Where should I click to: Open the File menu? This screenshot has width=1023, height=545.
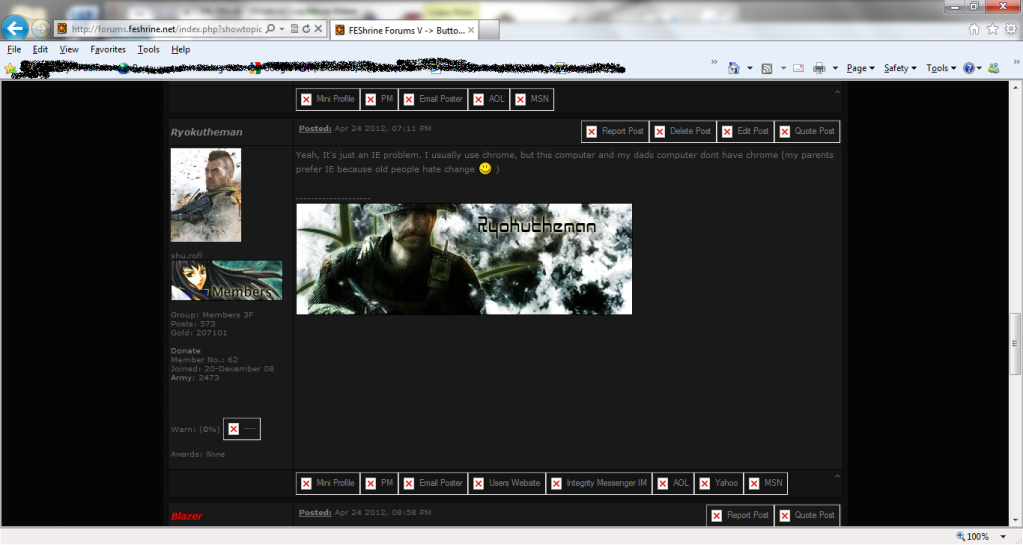(14, 50)
